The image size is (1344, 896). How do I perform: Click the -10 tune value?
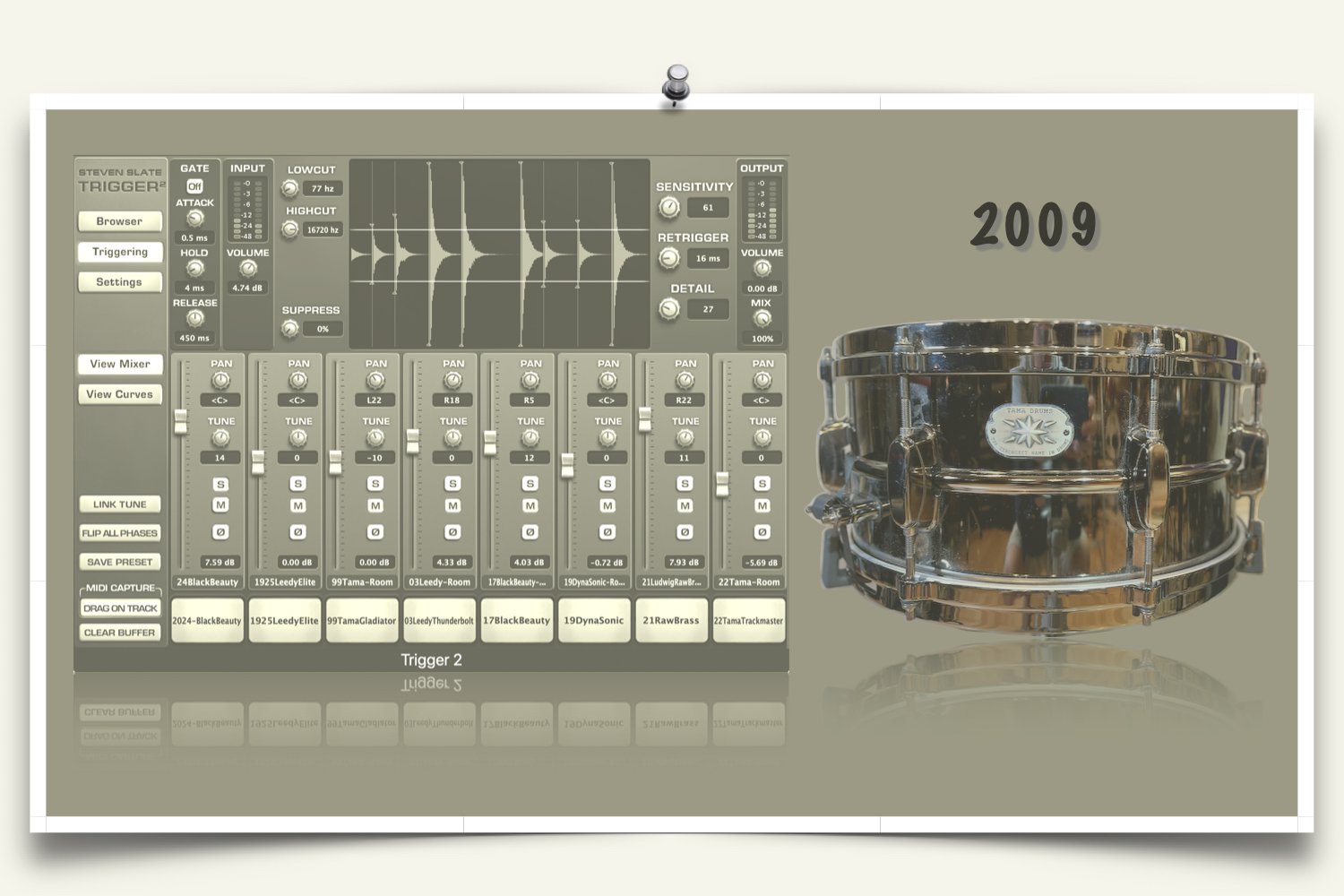click(x=375, y=458)
